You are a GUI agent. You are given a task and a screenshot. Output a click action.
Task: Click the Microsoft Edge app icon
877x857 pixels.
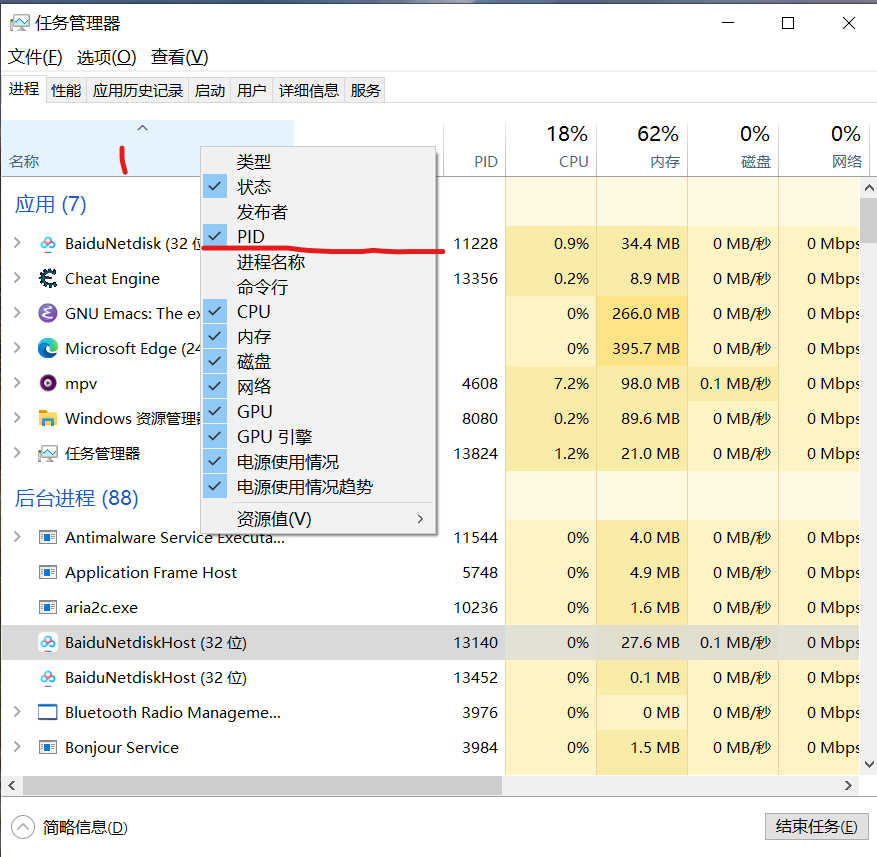(48, 349)
